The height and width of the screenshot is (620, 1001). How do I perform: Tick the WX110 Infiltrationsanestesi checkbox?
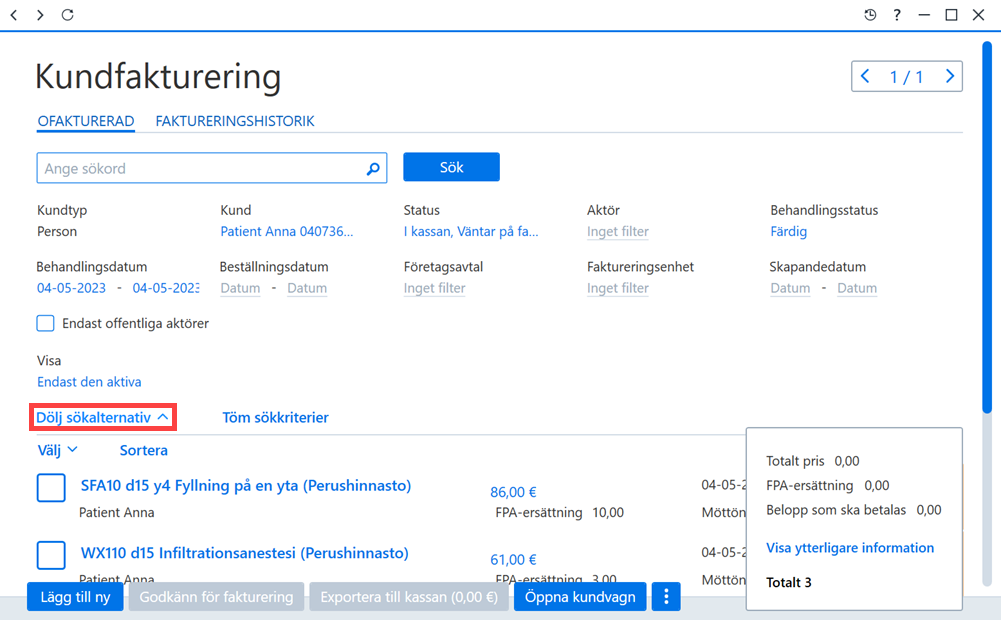click(x=51, y=555)
